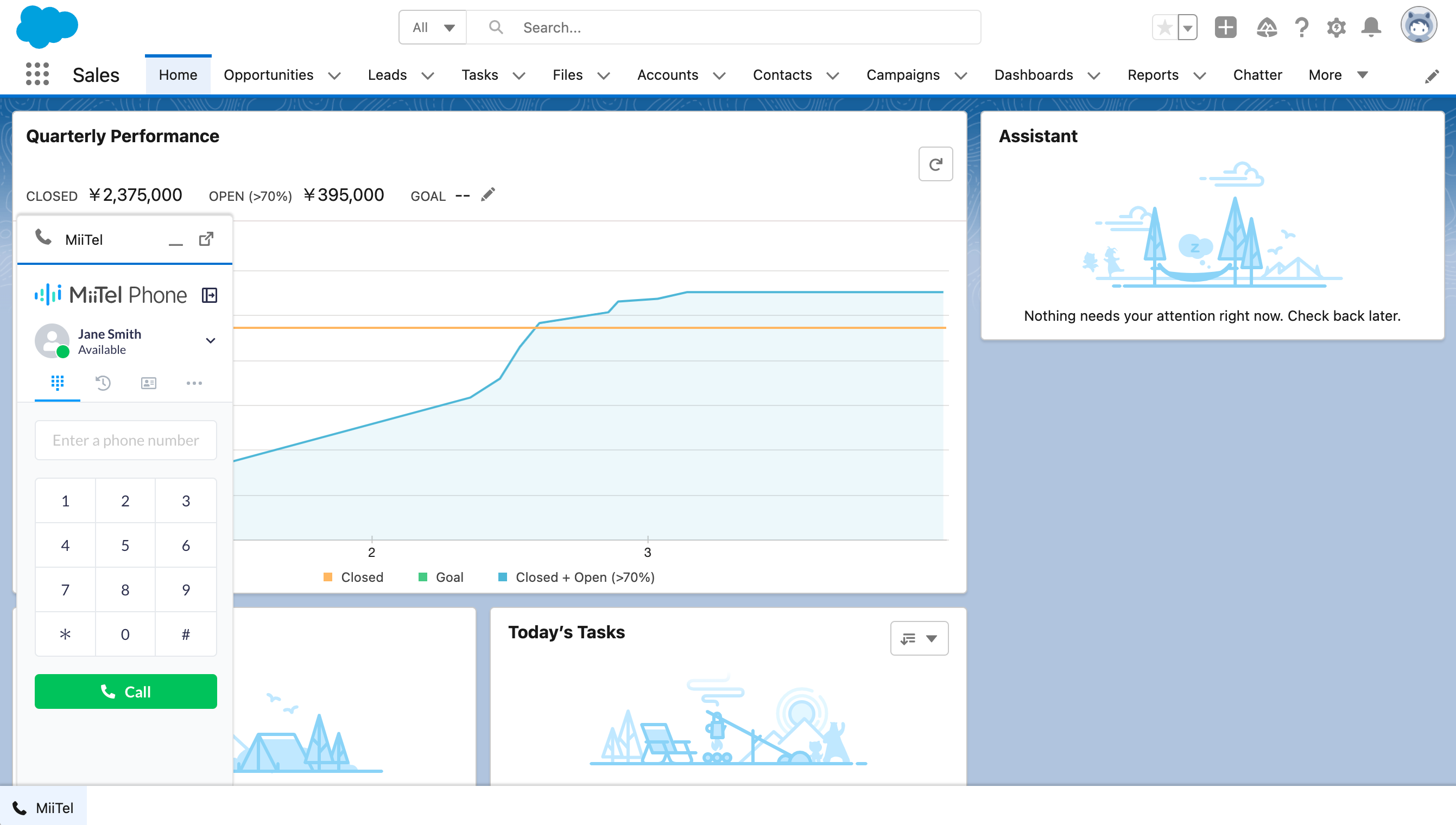This screenshot has width=1456, height=825.
Task: Click the phone icon in MiiTel header
Action: pyautogui.click(x=43, y=237)
